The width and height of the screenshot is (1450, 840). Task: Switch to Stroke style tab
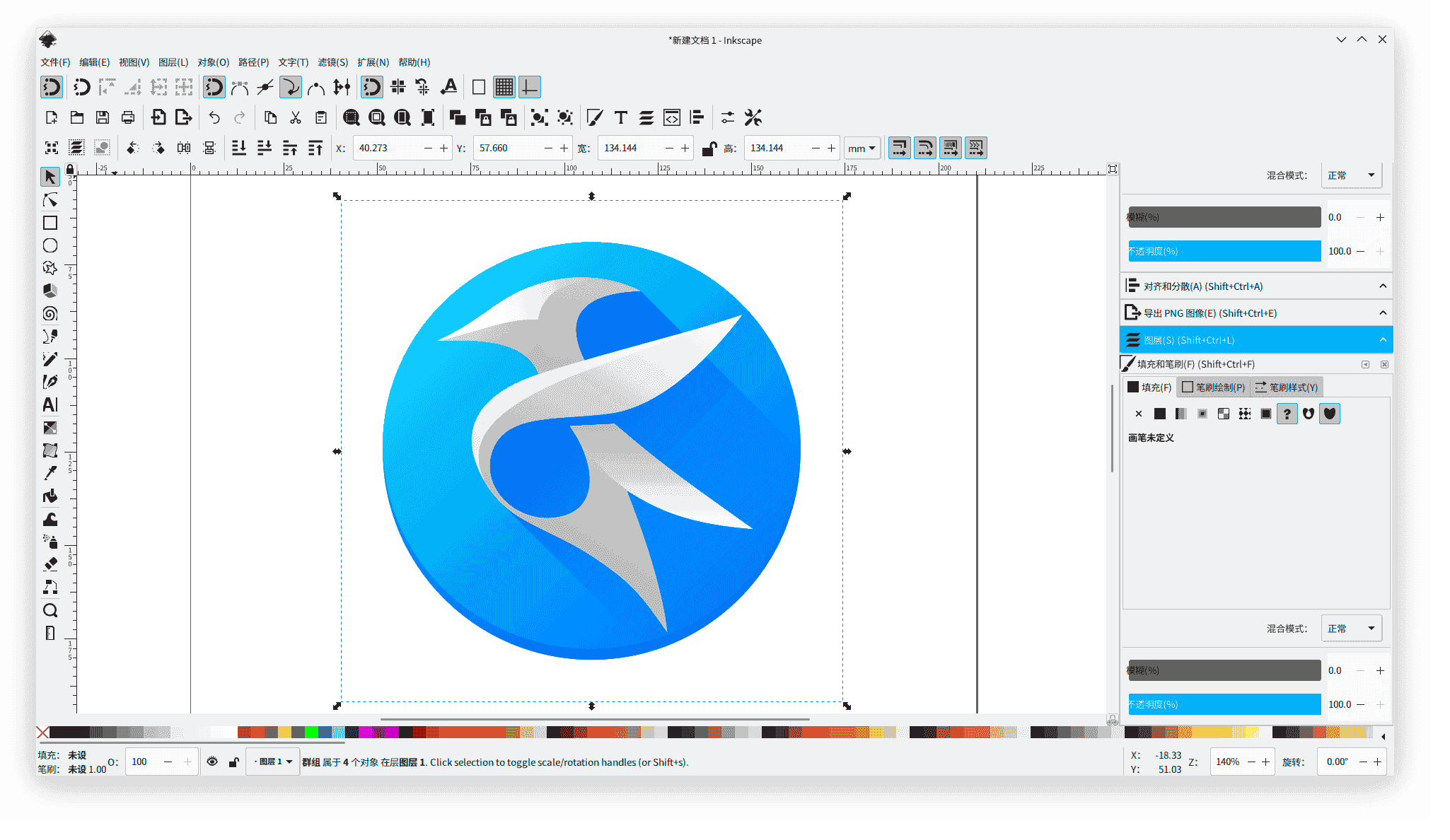coord(1286,387)
